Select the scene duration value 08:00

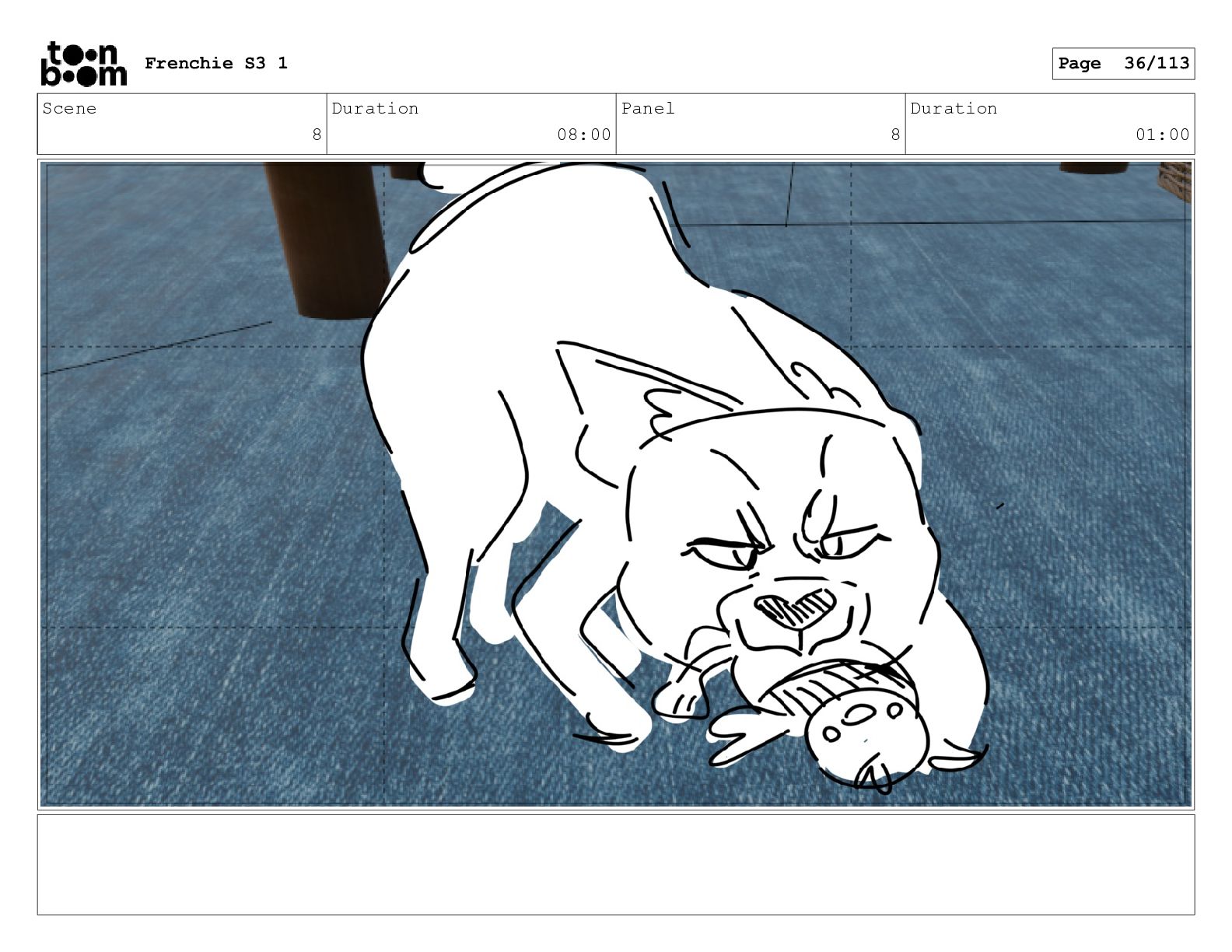pos(584,135)
